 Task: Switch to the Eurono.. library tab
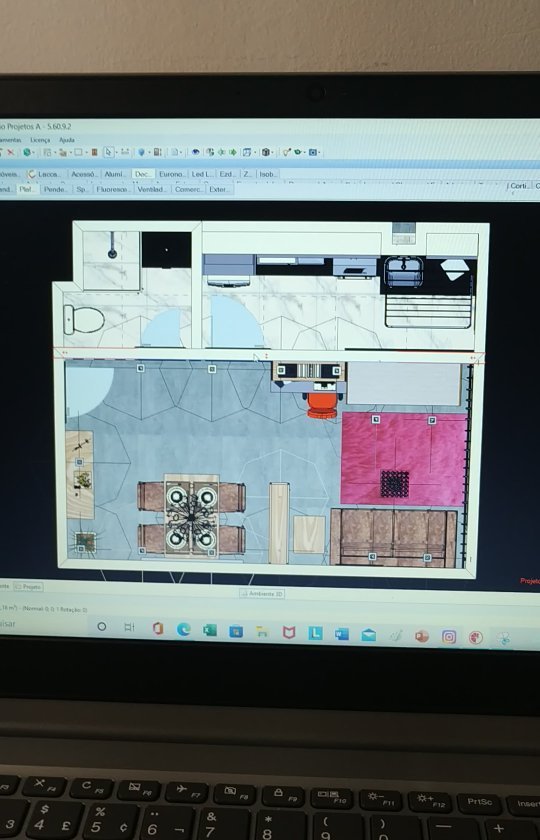click(171, 174)
